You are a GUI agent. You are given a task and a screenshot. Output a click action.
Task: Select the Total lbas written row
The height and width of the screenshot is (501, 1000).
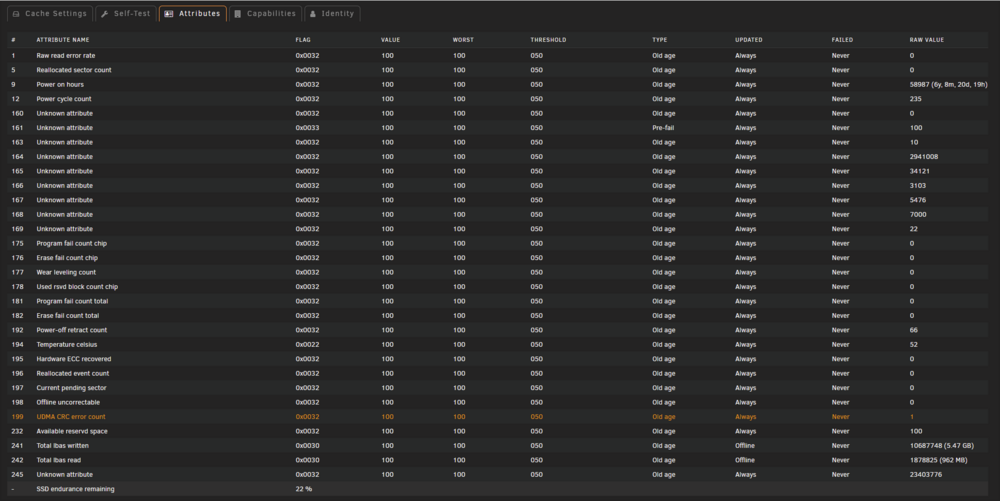497,446
